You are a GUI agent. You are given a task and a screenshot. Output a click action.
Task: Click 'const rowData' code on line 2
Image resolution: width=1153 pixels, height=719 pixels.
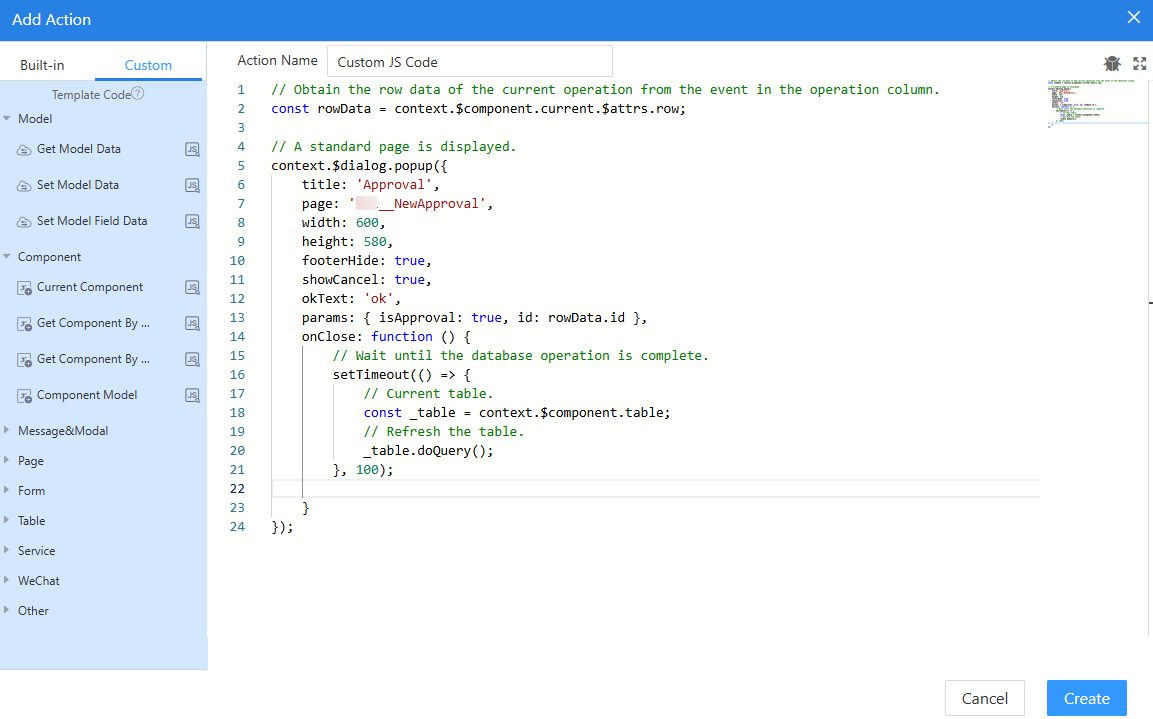pos(321,109)
